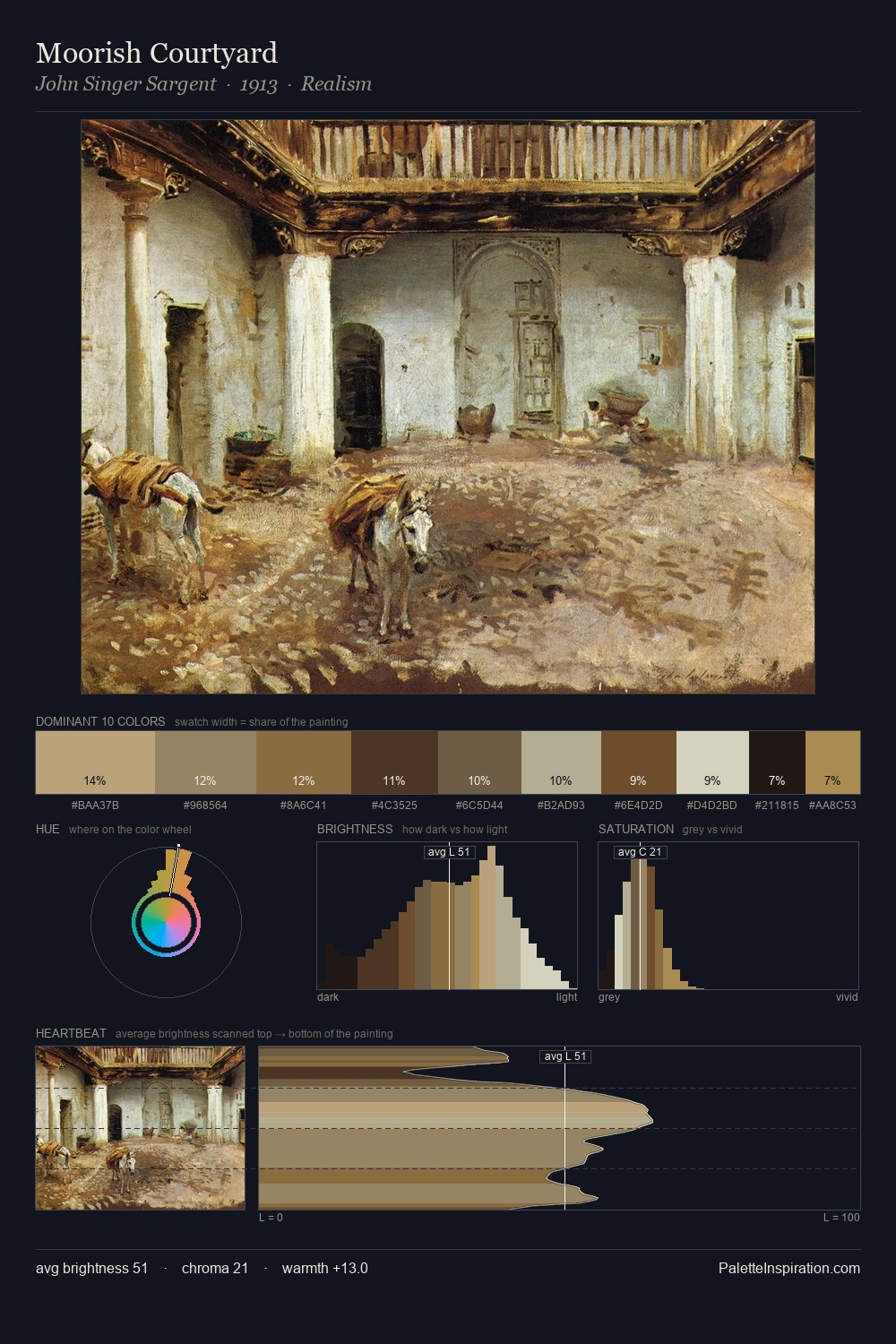Viewport: 896px width, 1344px height.
Task: Click the hex code #211815 text
Action: (x=777, y=805)
